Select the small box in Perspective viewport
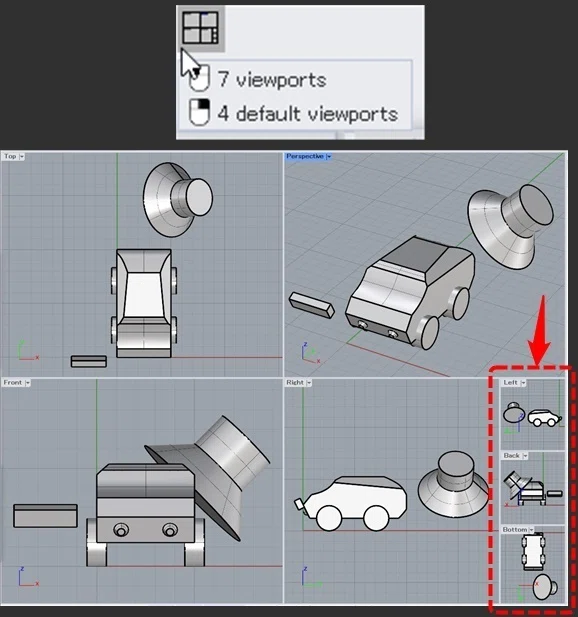Screen dimensions: 578x617 pyautogui.click(x=312, y=305)
